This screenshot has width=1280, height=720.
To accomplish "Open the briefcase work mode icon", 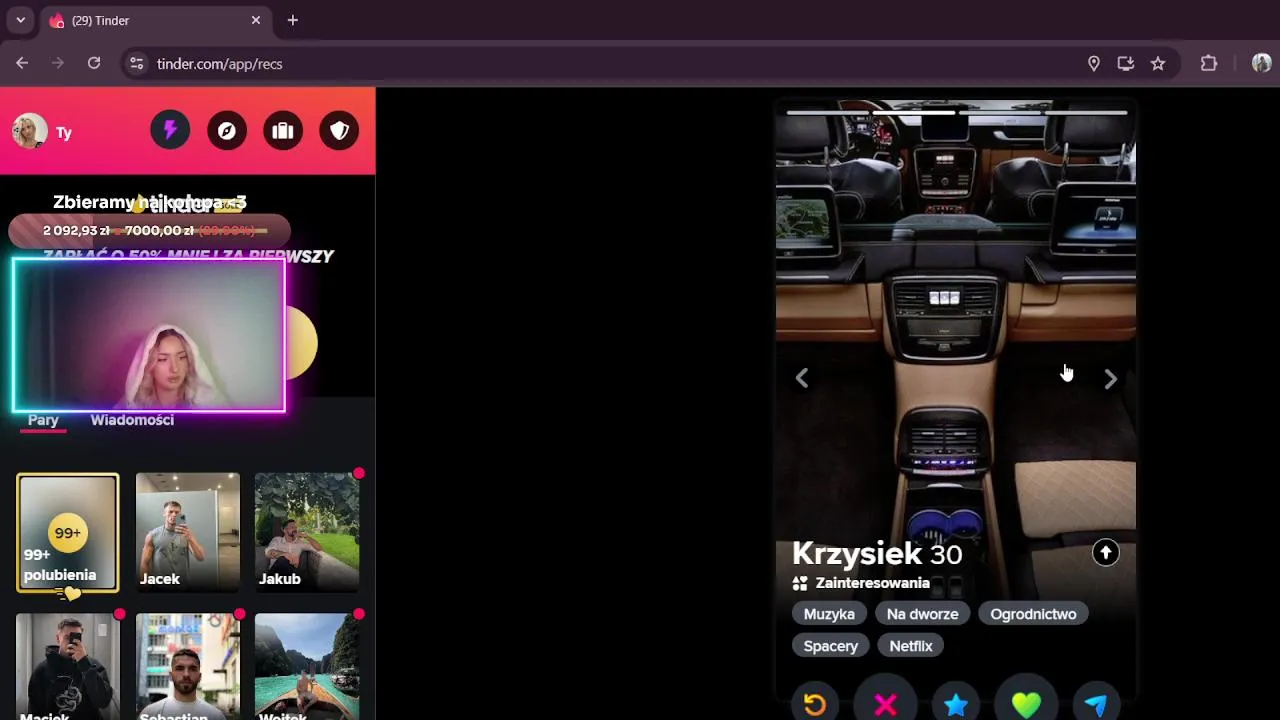I will (x=283, y=131).
